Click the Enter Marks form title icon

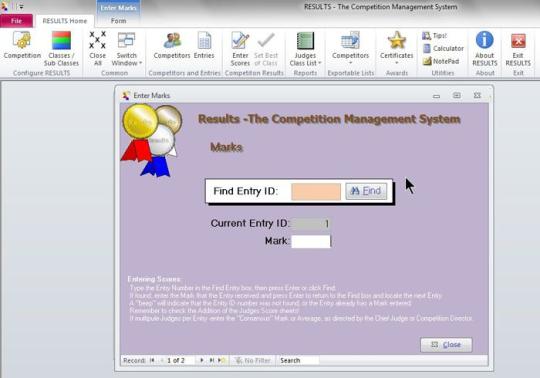pos(126,95)
